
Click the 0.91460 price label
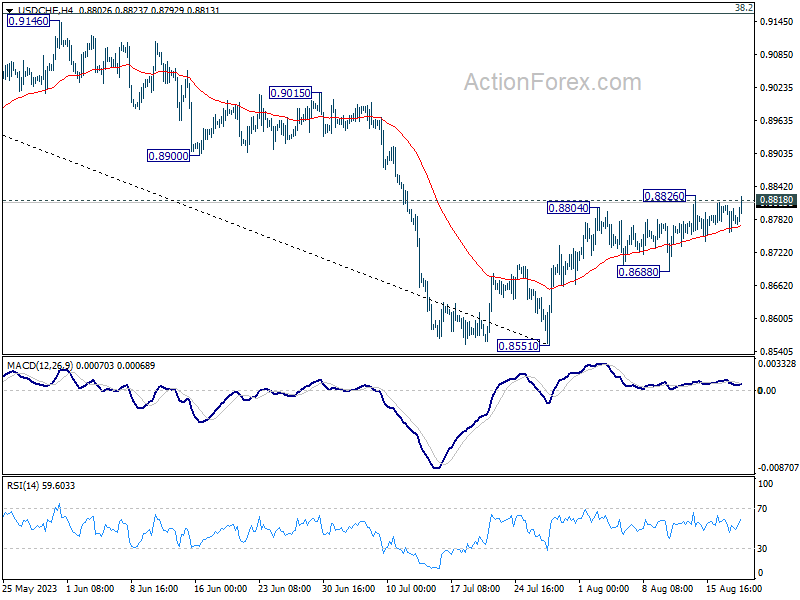29,21
